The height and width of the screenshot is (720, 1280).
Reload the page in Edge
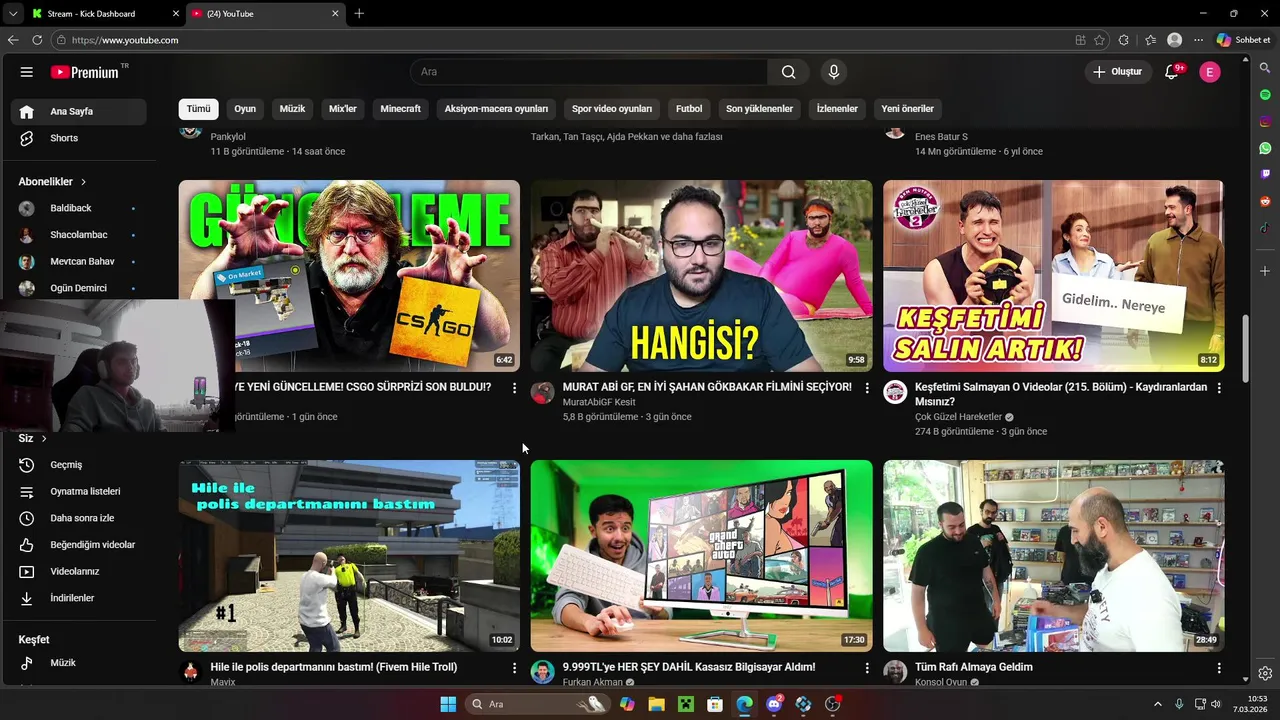[x=37, y=40]
